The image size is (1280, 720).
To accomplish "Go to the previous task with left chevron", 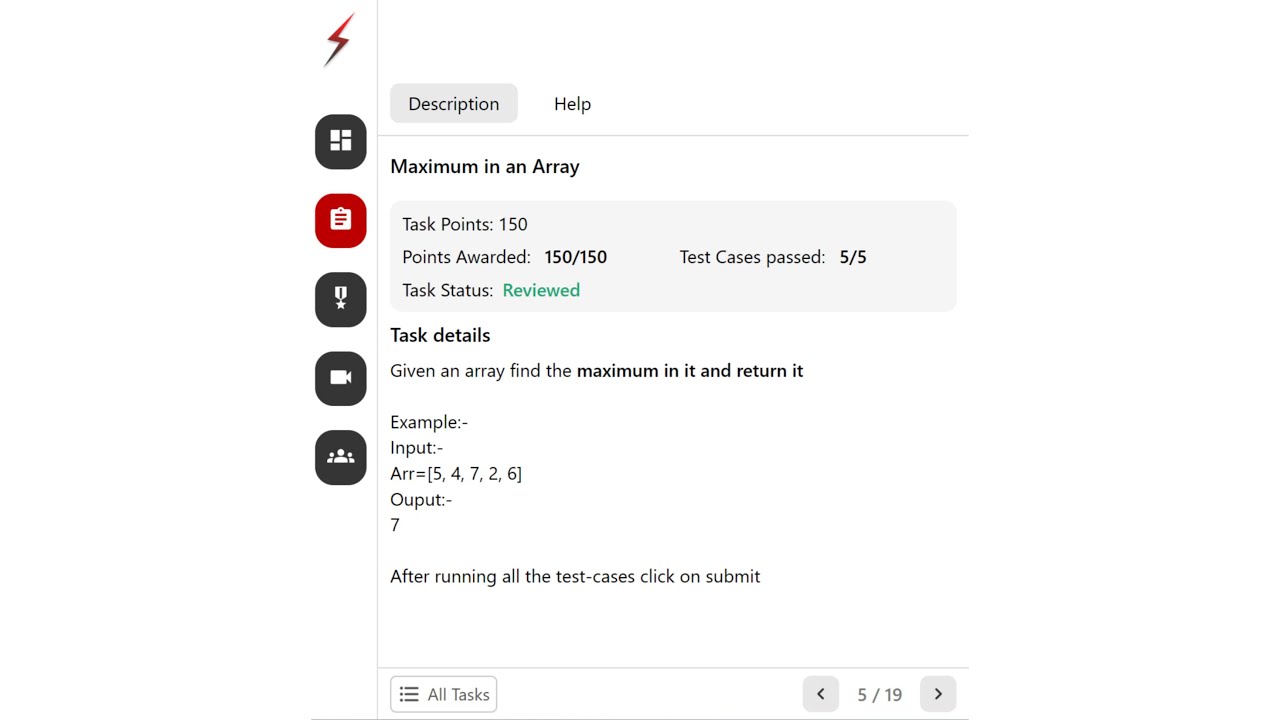I will click(x=821, y=694).
